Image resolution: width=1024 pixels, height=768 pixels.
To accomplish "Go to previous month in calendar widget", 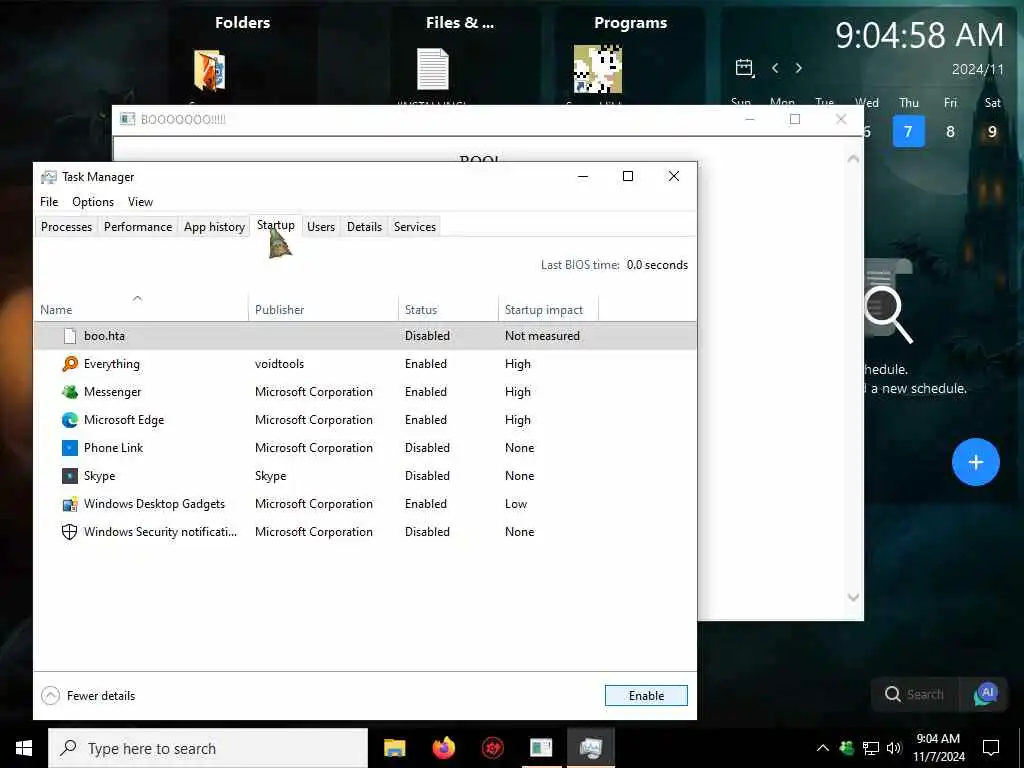I will tap(775, 68).
